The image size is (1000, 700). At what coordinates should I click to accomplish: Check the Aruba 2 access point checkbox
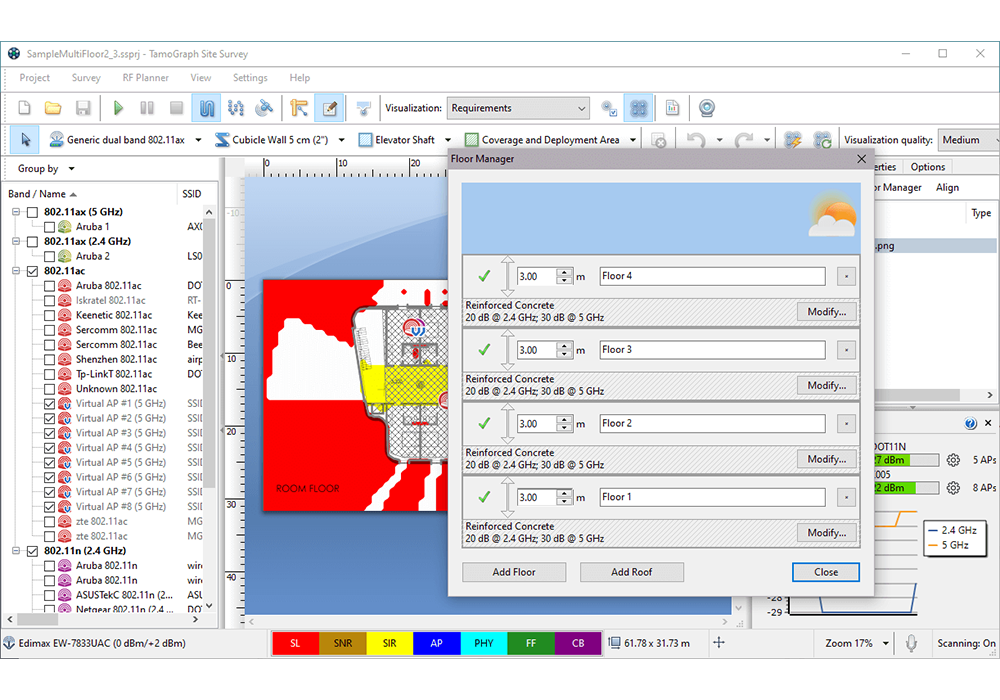(x=49, y=256)
